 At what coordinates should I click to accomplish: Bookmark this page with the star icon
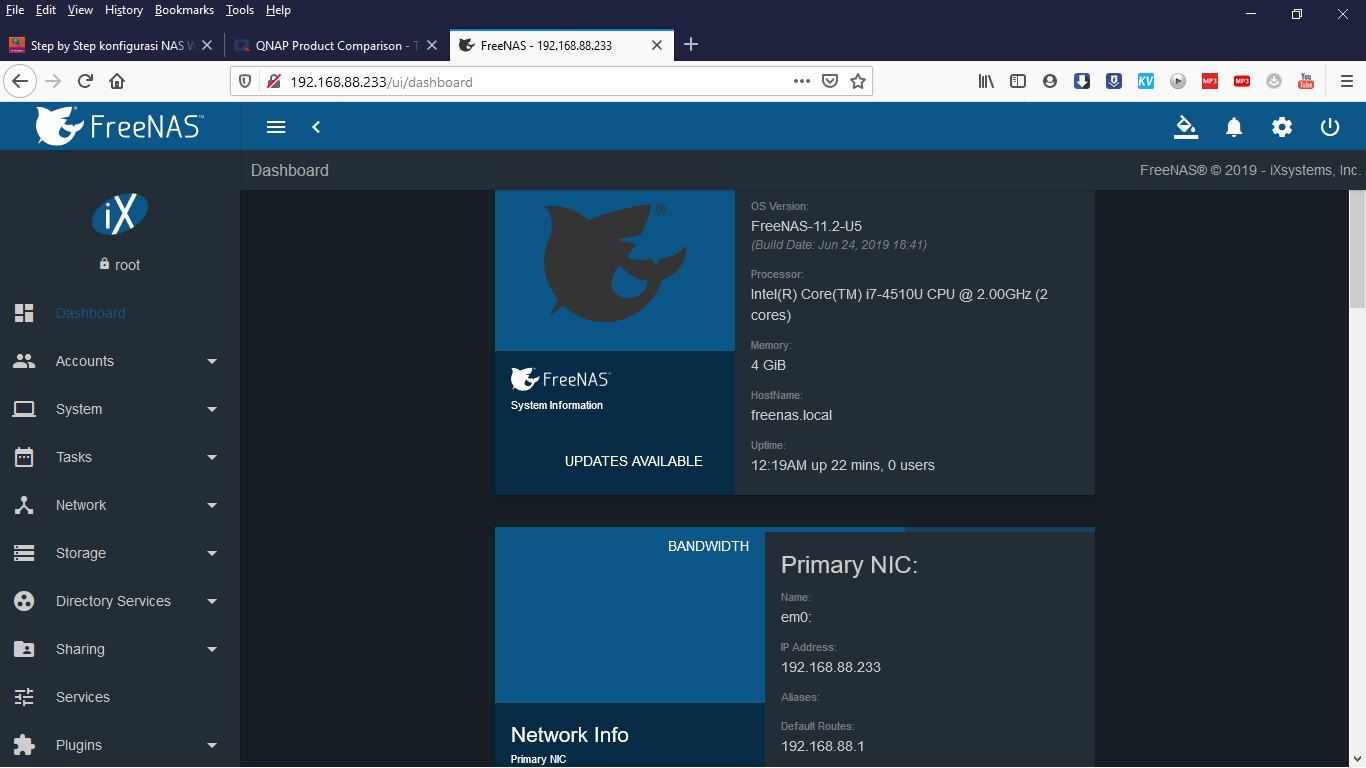click(x=858, y=81)
